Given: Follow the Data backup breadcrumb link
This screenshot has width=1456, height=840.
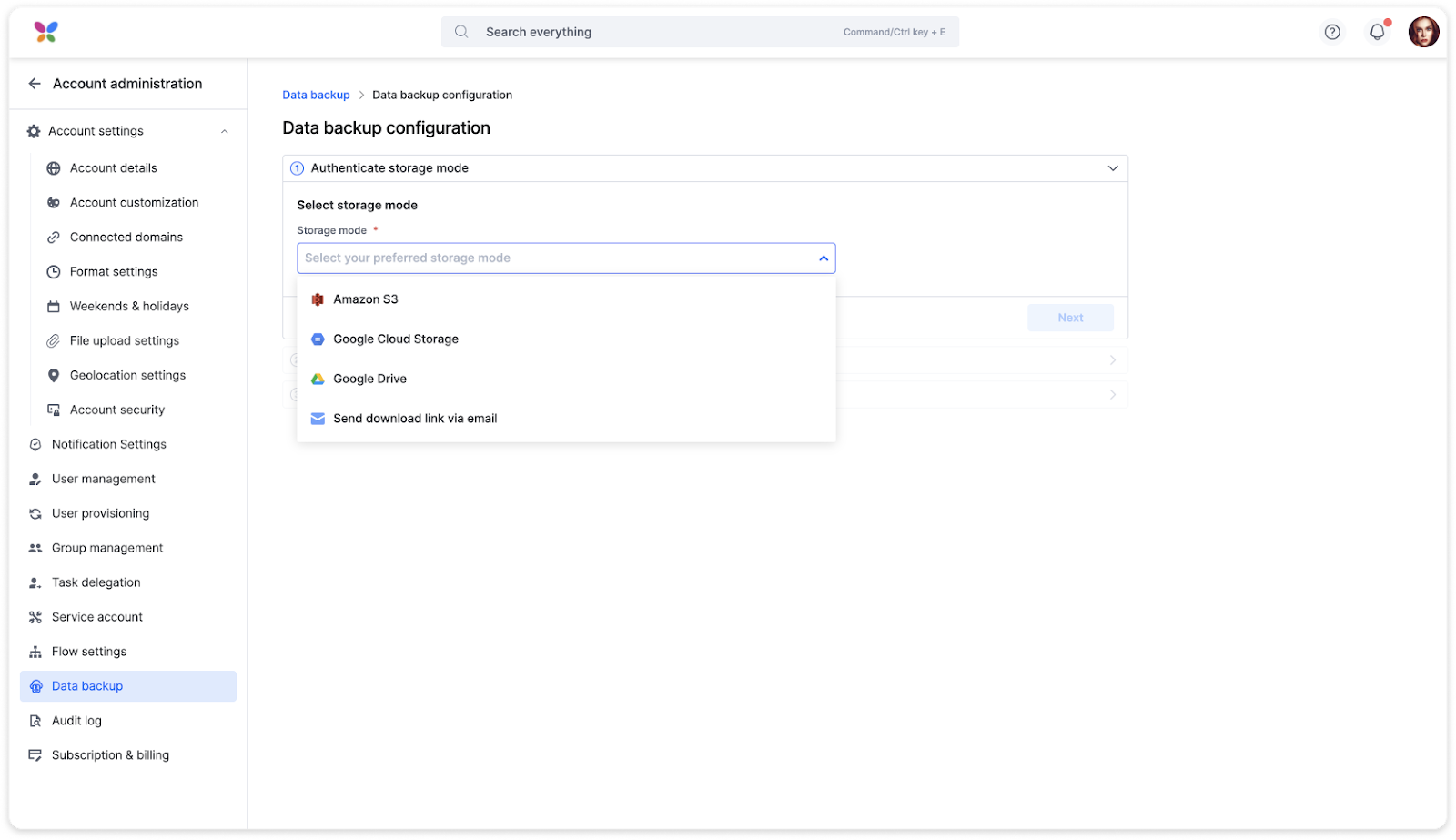Looking at the screenshot, I should [x=316, y=95].
